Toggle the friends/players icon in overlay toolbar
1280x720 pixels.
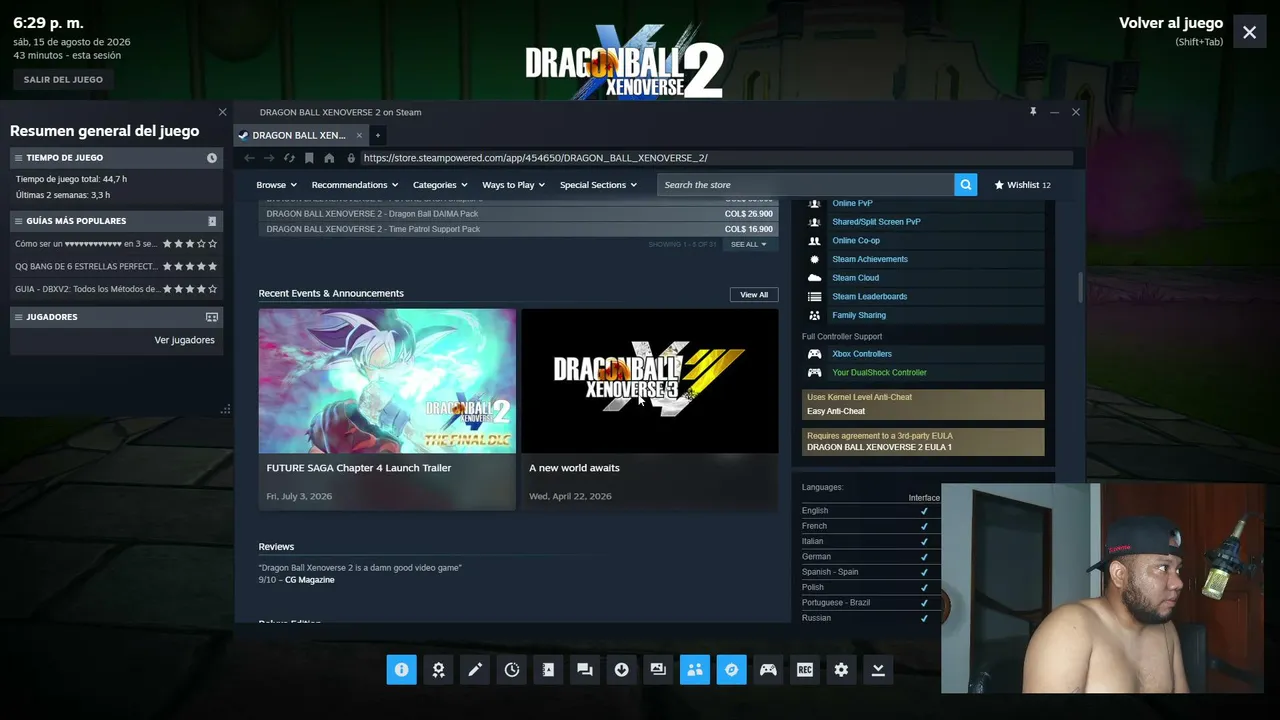[695, 670]
